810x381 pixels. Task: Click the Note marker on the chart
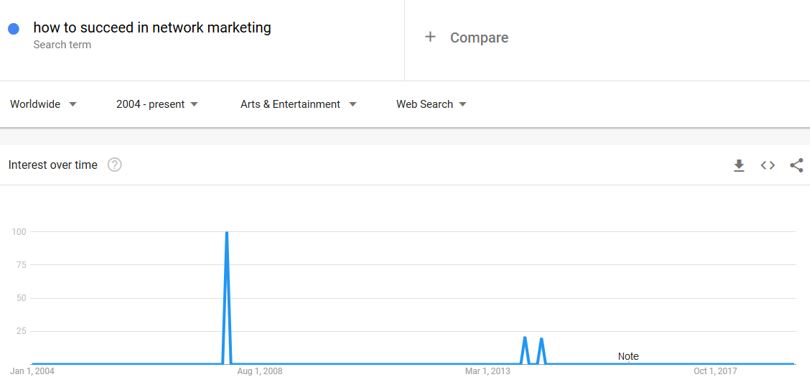click(628, 356)
